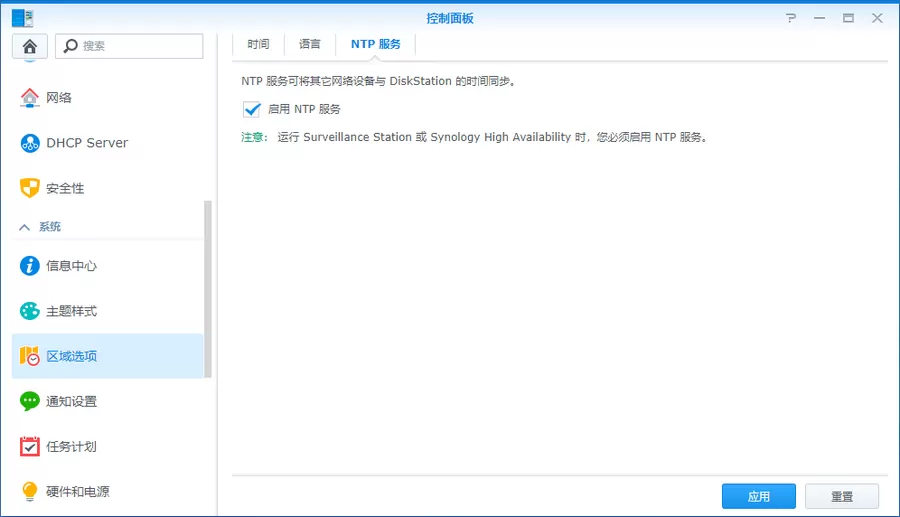Select the NTP 服务 tab
The height and width of the screenshot is (517, 900).
point(375,44)
